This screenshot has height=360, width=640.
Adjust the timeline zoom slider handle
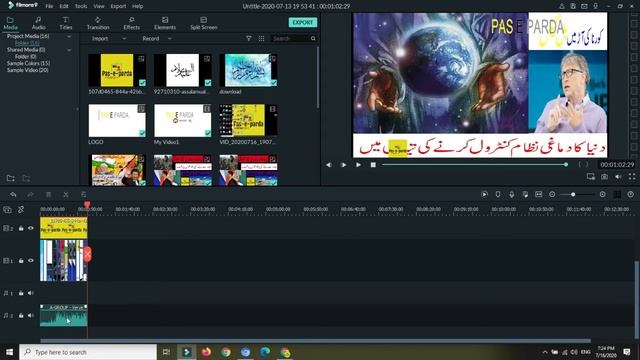click(573, 195)
